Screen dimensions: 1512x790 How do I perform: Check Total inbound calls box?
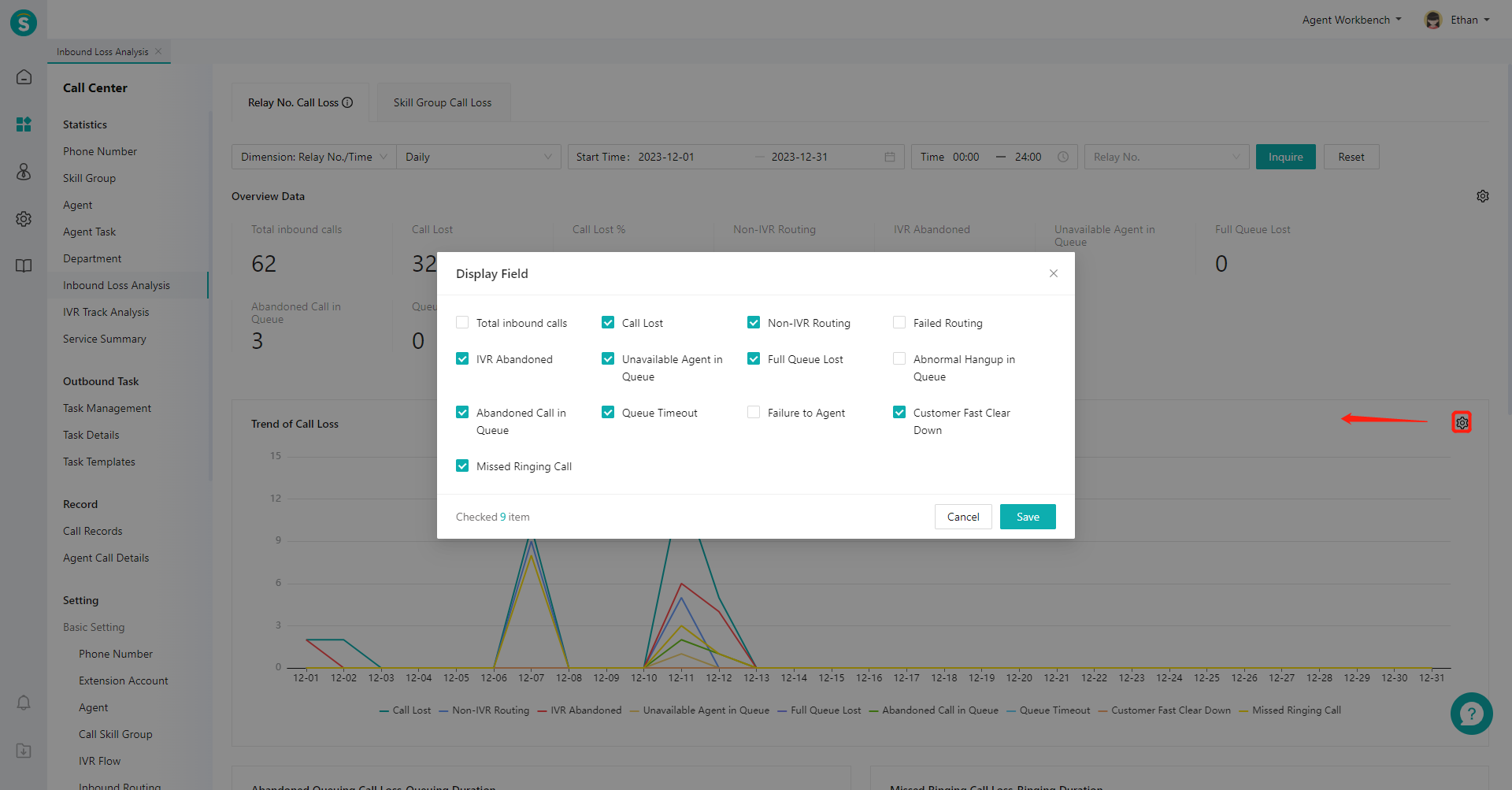[462, 322]
